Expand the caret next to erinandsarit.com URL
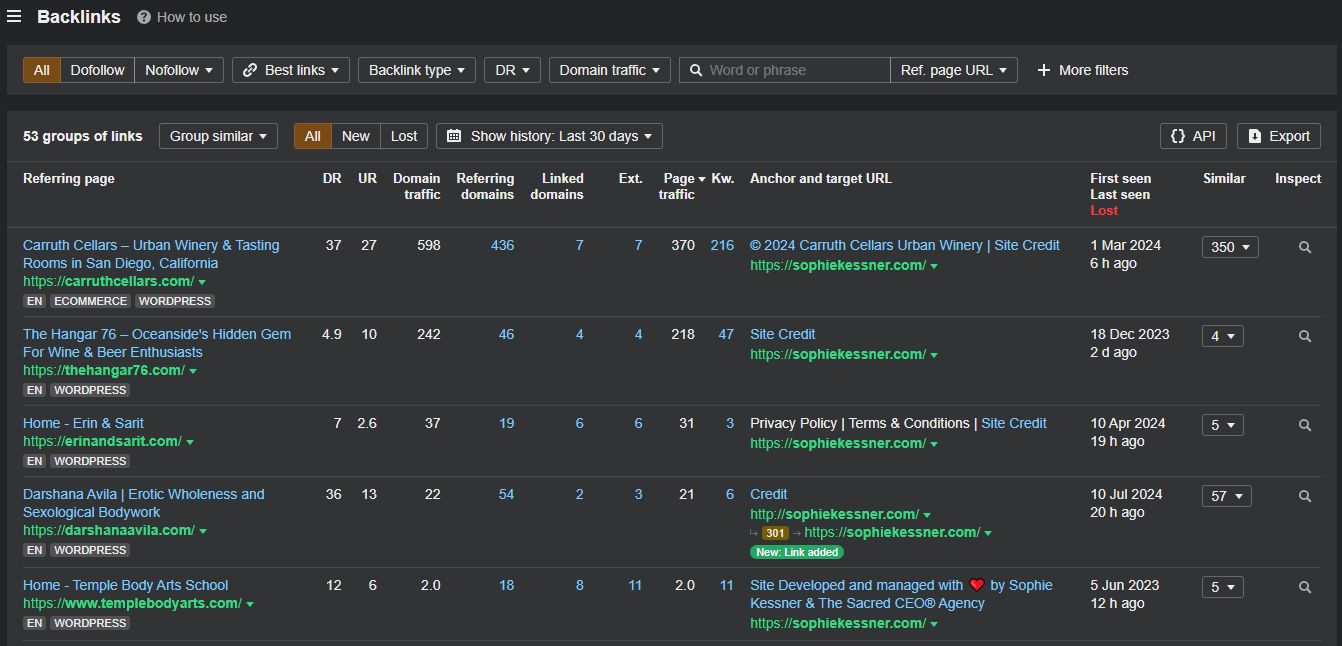Screen dimensions: 1342x646 point(190,442)
